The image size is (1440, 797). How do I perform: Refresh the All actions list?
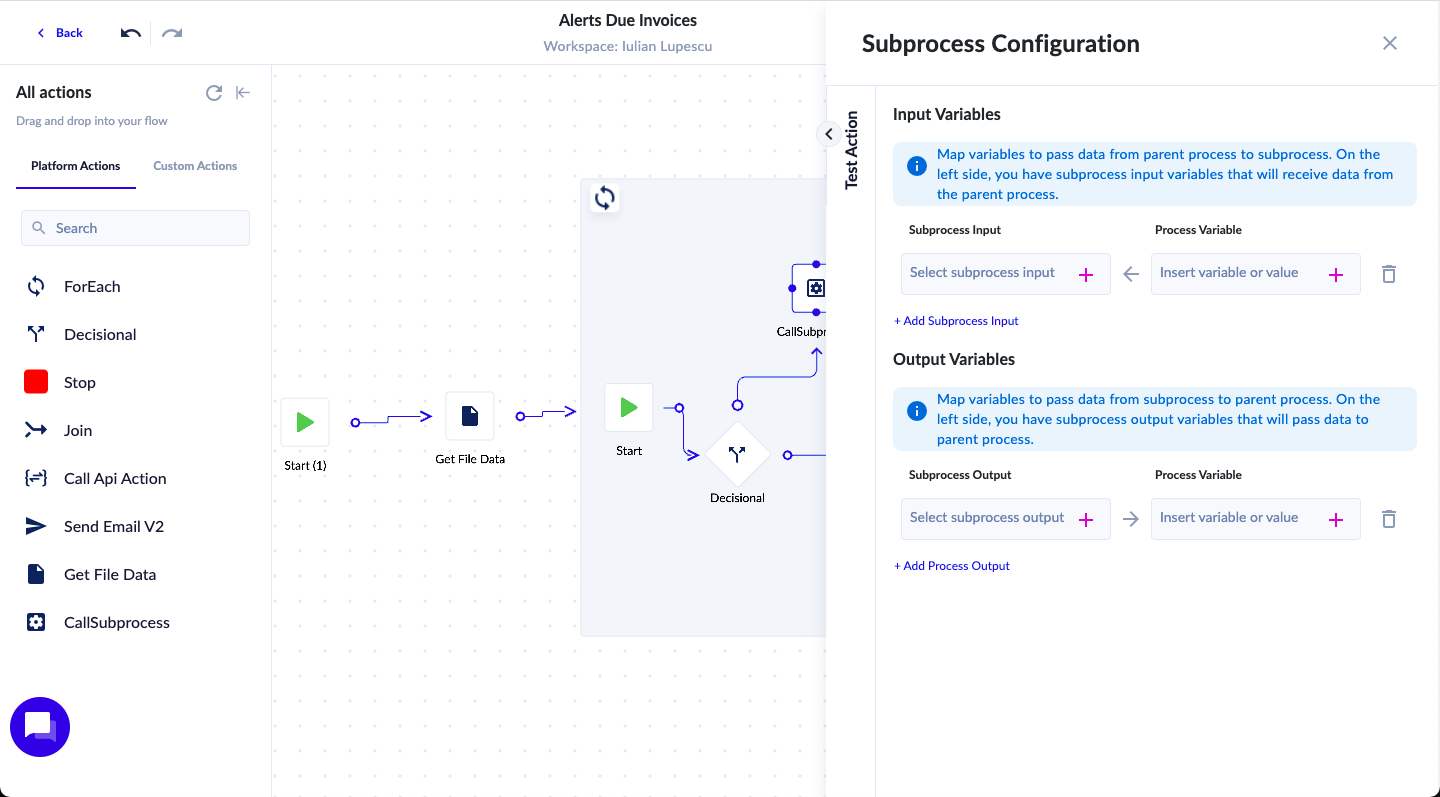click(x=214, y=93)
